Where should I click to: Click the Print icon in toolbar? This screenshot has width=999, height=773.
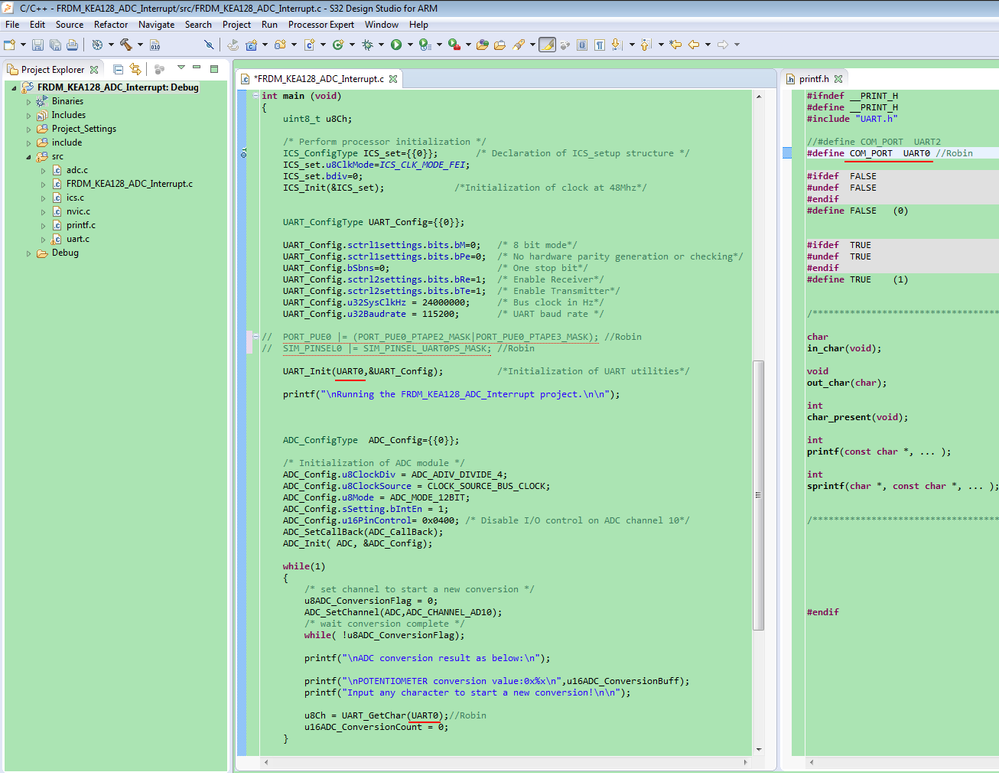[71, 45]
